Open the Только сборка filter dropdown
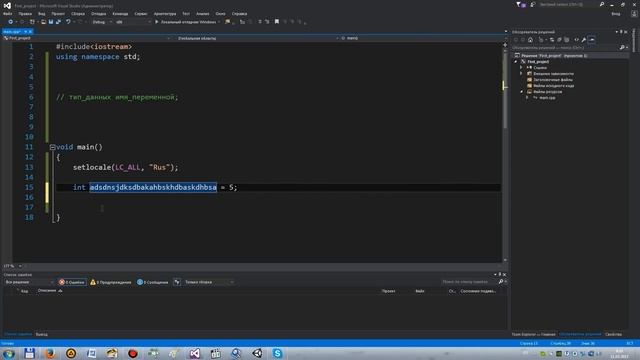640x360 pixels. click(x=209, y=282)
